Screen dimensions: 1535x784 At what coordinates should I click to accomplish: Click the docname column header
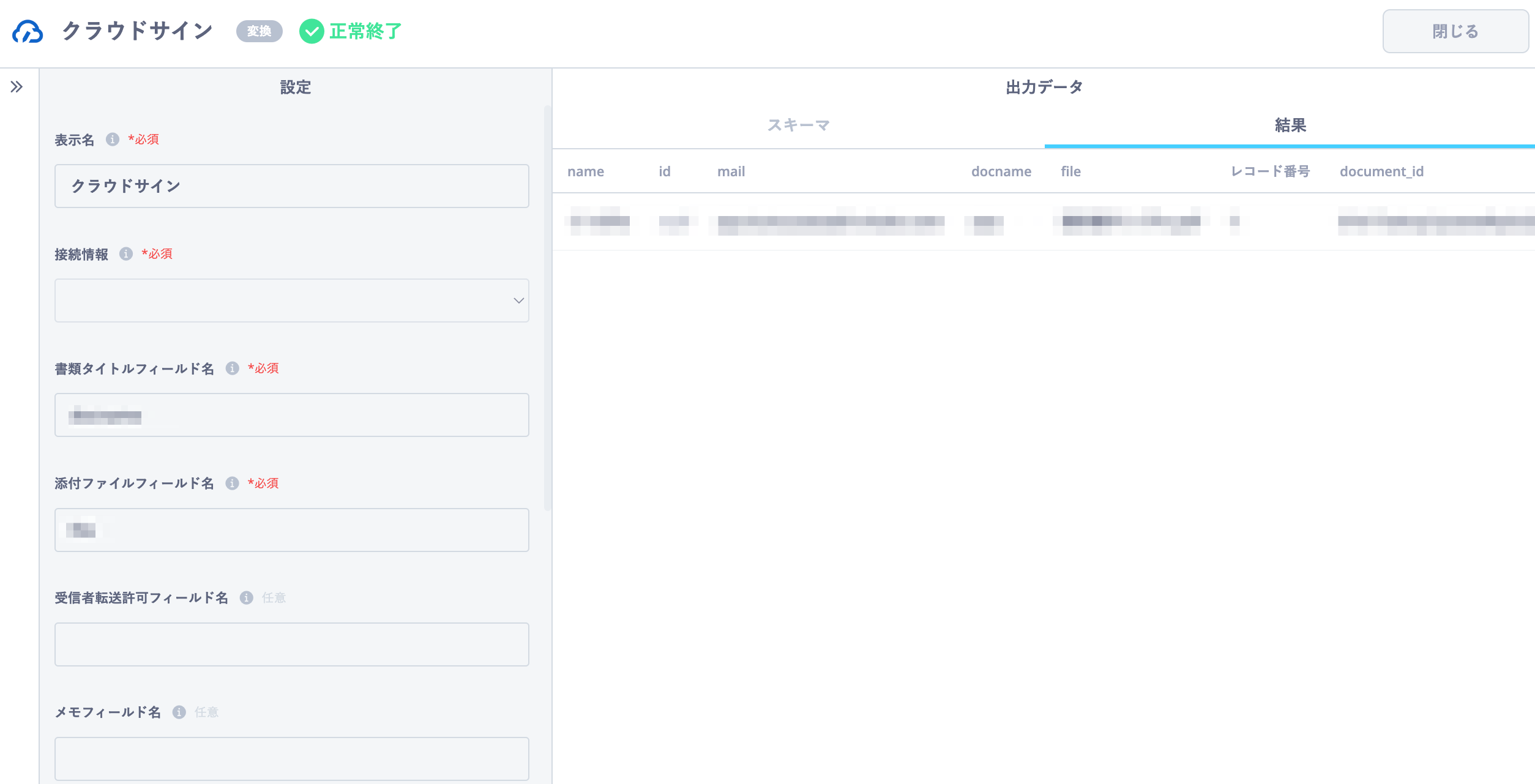point(1001,171)
